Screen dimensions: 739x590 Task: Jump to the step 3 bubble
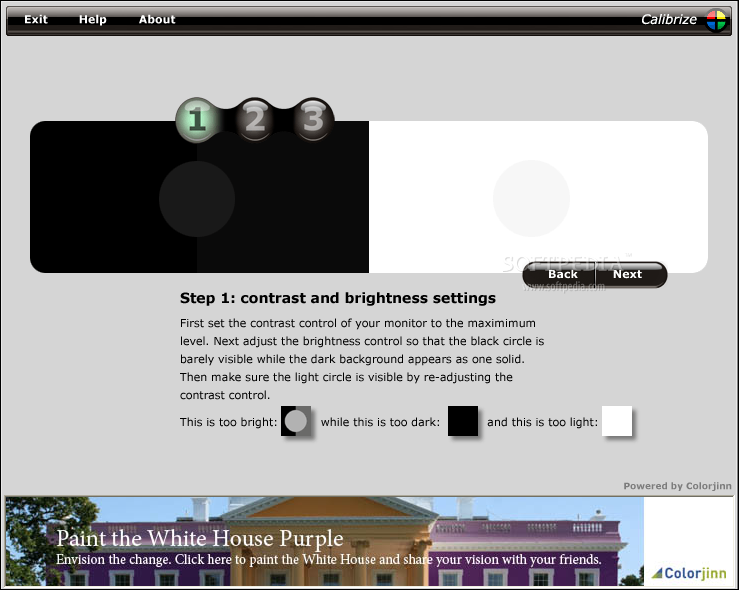coord(313,119)
